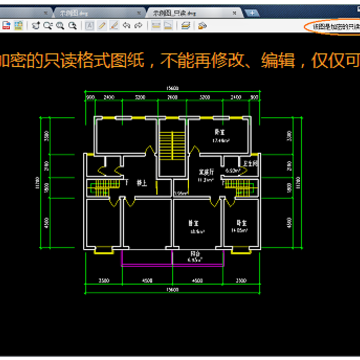Close the 示例图_只读.dwg tab
Viewport: 360px width, 360px height.
234,13
